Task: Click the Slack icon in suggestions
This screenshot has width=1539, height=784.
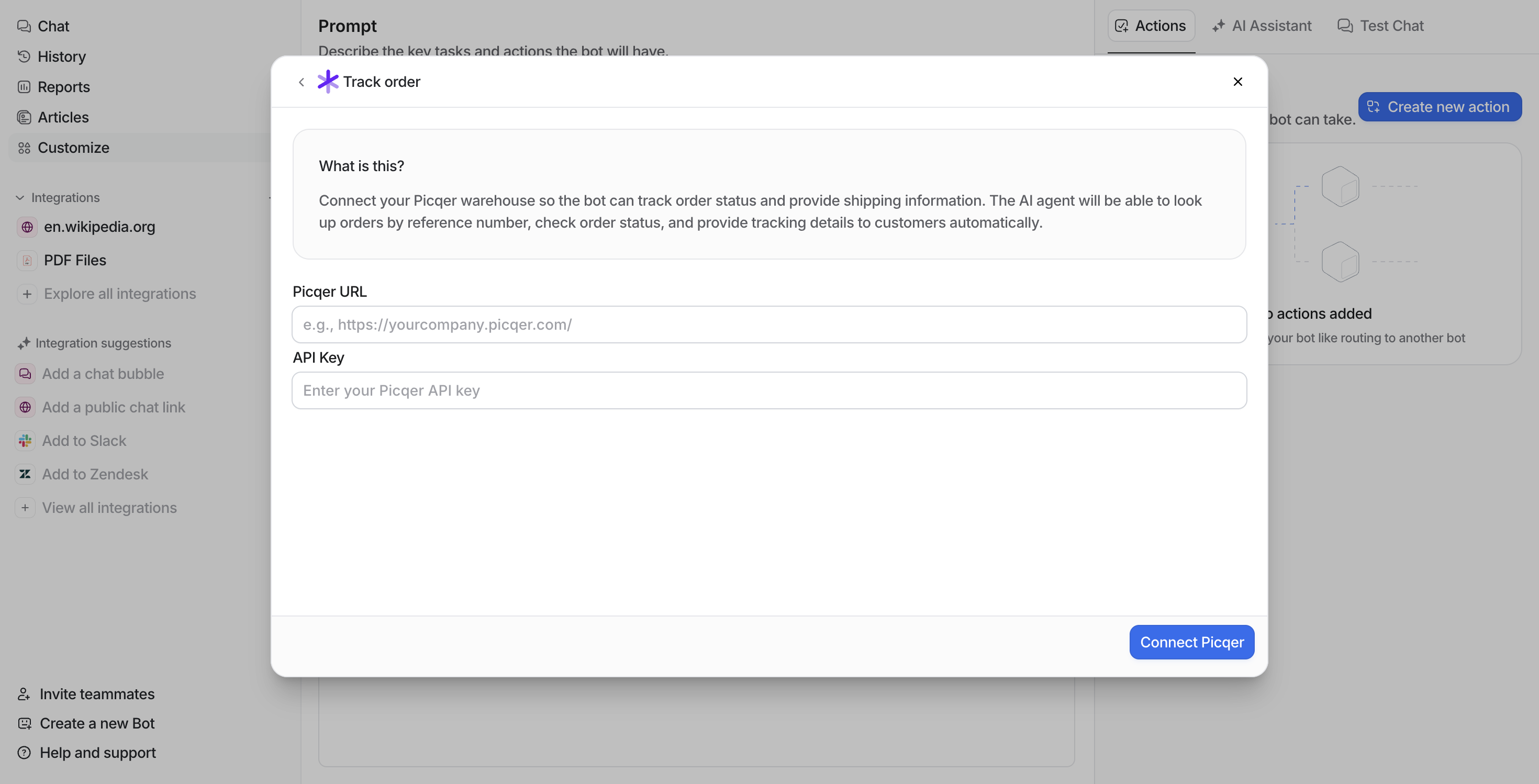Action: [25, 441]
